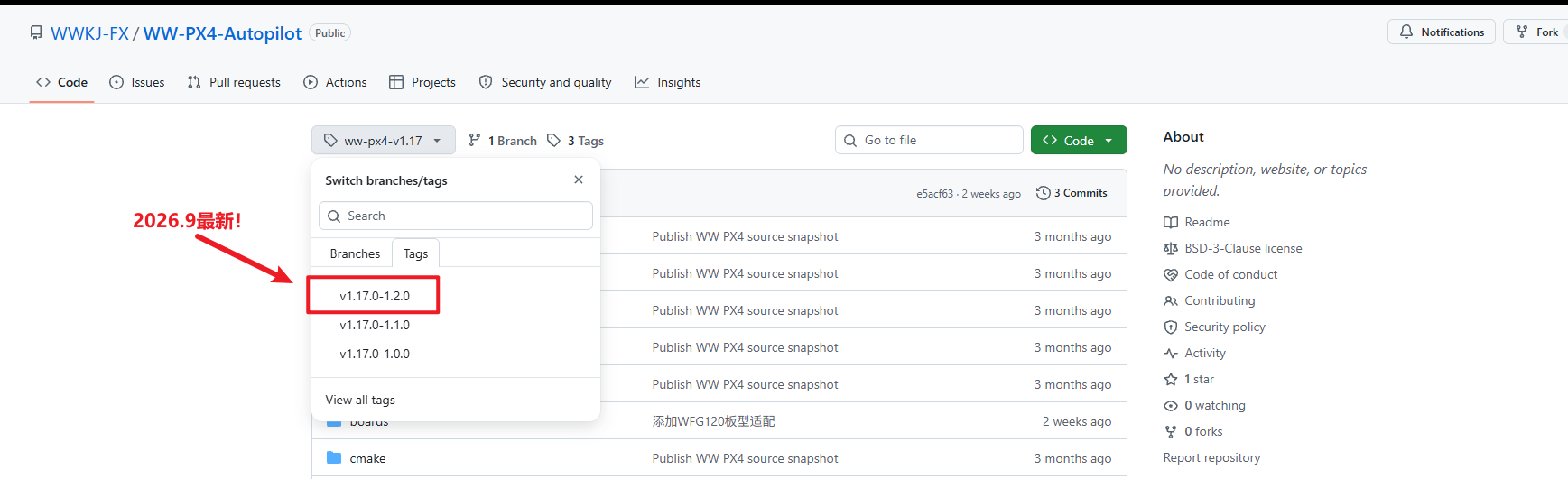Open the cmake row commit message
This screenshot has height=479, width=1568.
pos(745,458)
